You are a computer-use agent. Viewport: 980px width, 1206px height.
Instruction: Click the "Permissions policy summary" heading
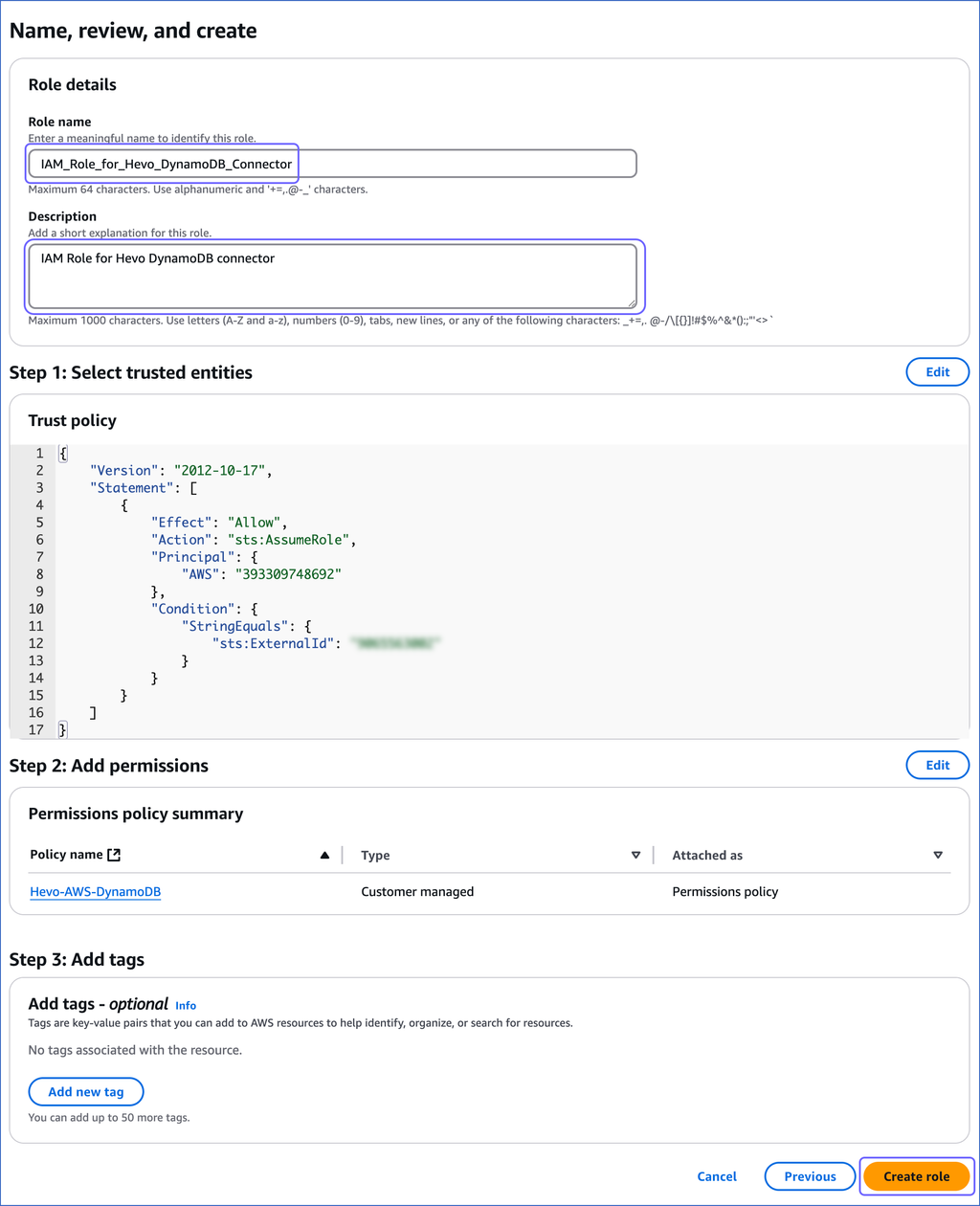136,814
